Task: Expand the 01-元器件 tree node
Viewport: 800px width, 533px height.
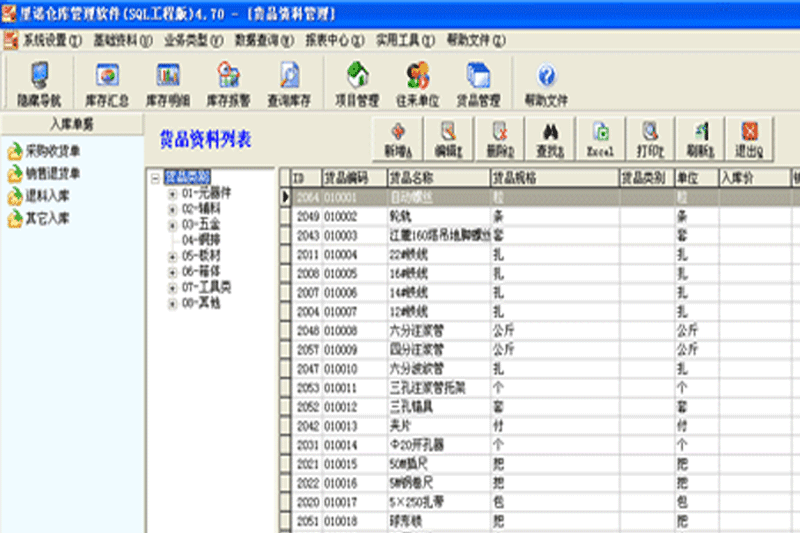Action: coord(172,194)
